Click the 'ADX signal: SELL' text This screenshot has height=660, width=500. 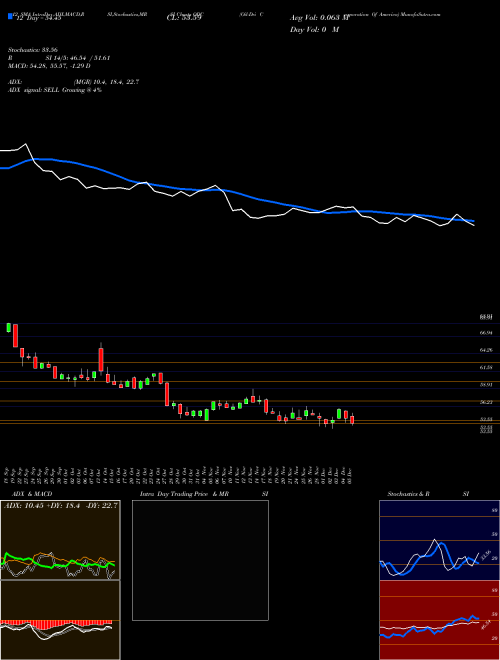pos(34,90)
